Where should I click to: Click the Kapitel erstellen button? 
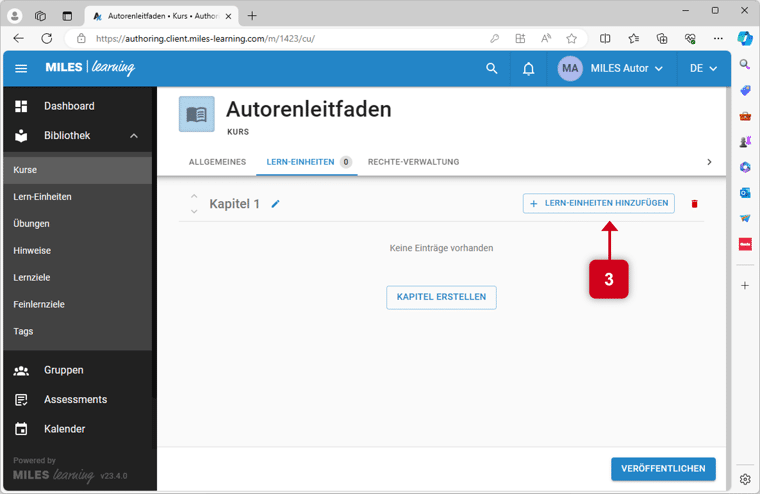pos(441,297)
